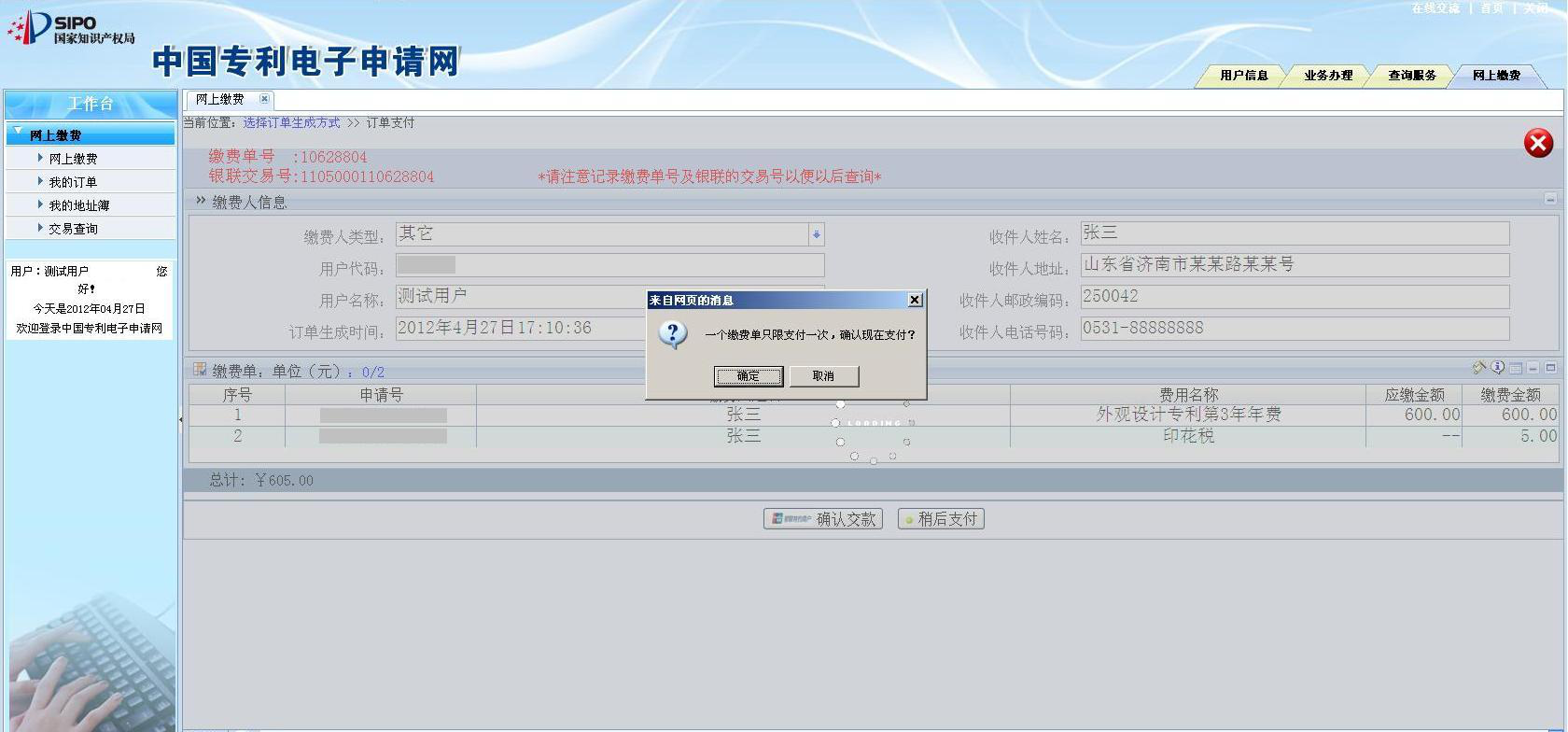Switch to the 用户信息 tab

coord(1243,76)
